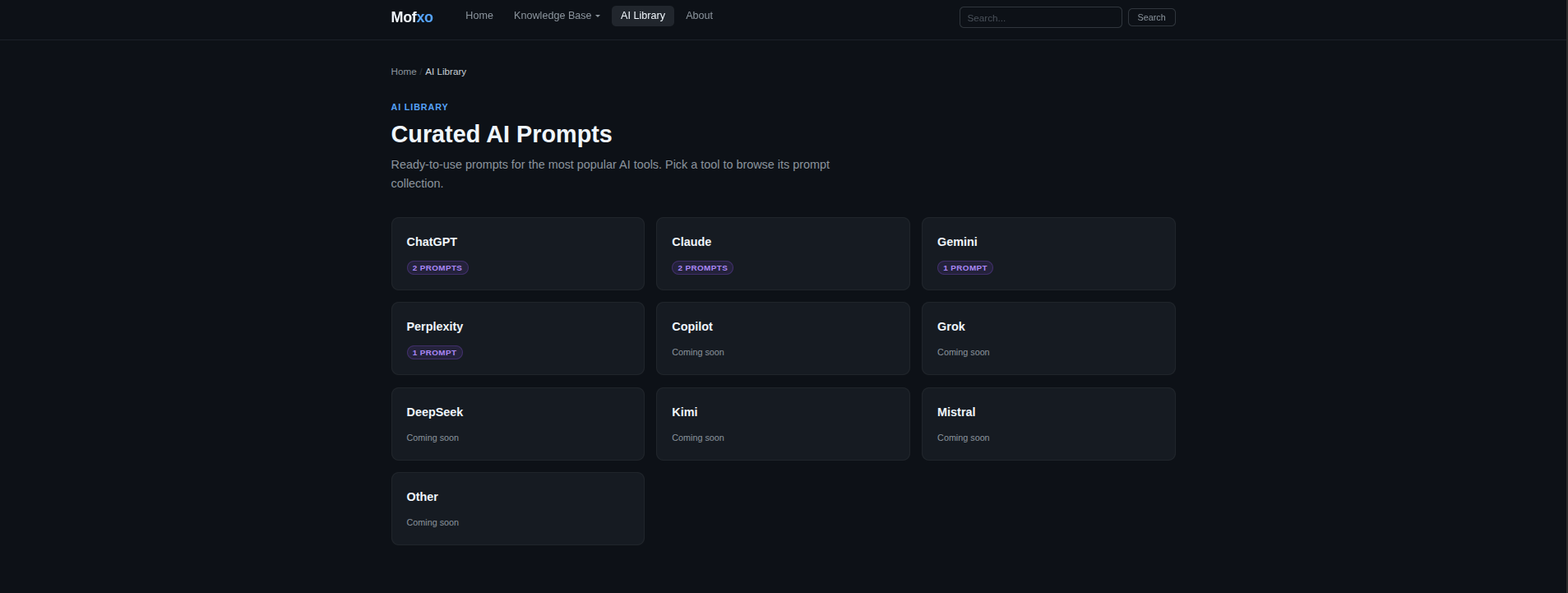This screenshot has height=593, width=1568.
Task: Select the DeepSeek card
Action: tap(518, 424)
